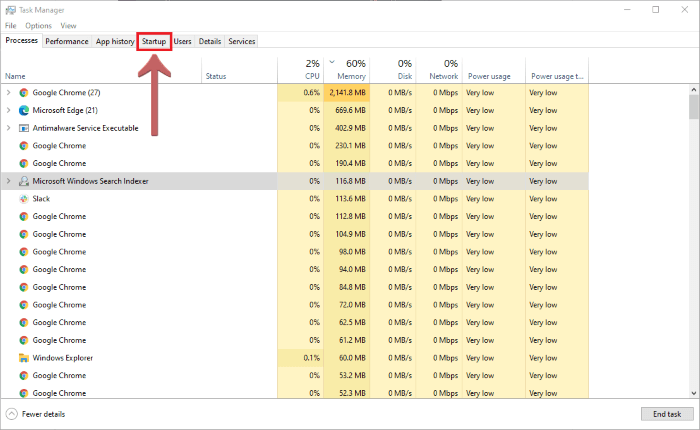Select the Windows Explorer process row

point(295,358)
